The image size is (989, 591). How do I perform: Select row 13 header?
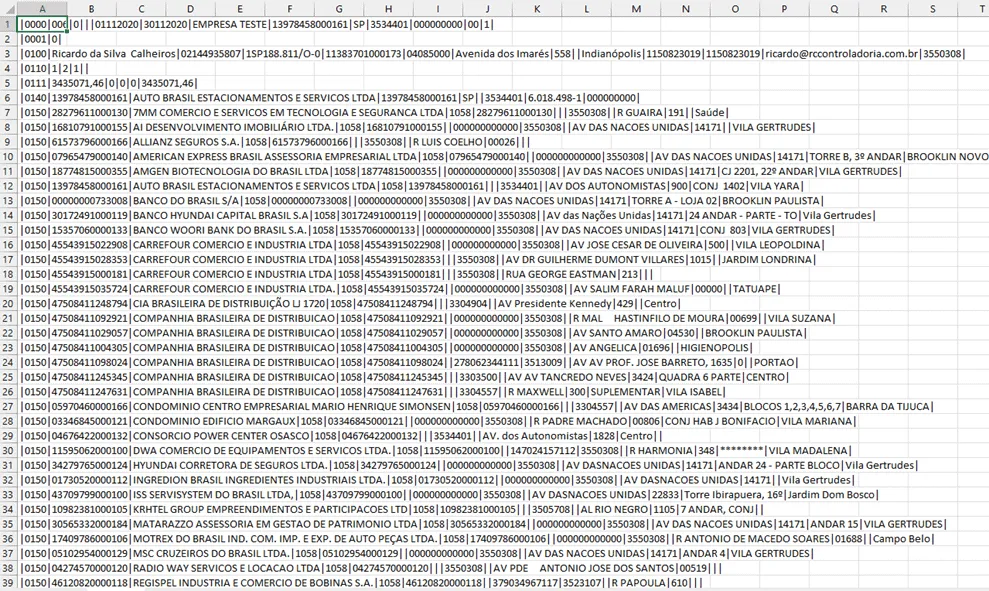[8, 201]
